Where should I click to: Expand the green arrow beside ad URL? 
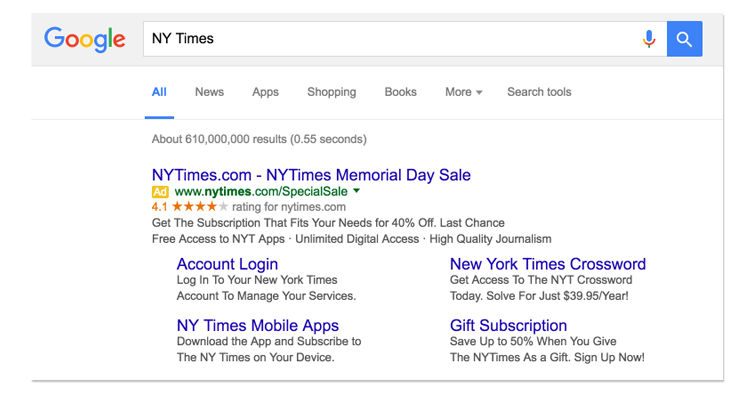point(356,191)
